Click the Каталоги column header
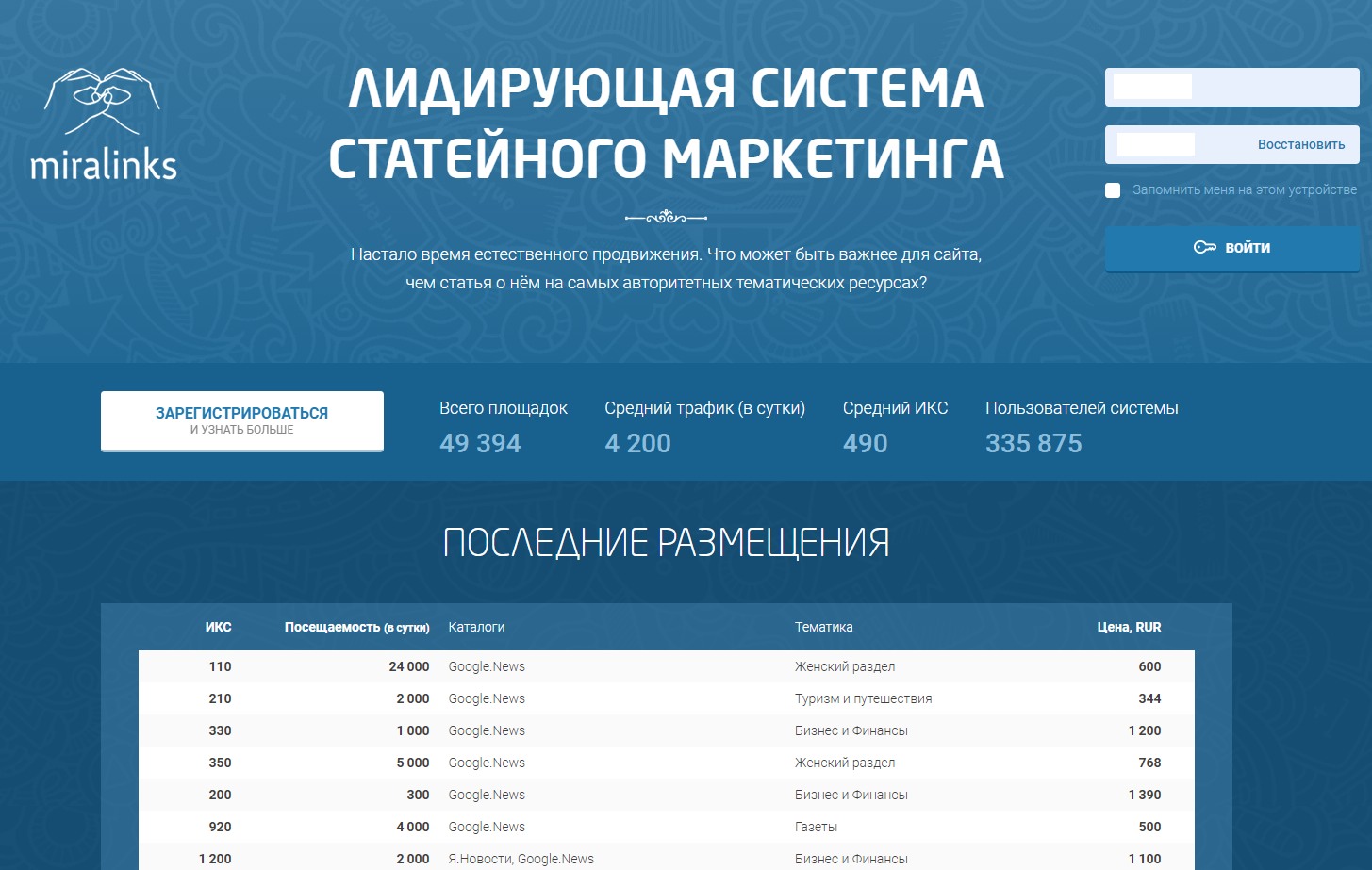1372x870 pixels. 476,627
